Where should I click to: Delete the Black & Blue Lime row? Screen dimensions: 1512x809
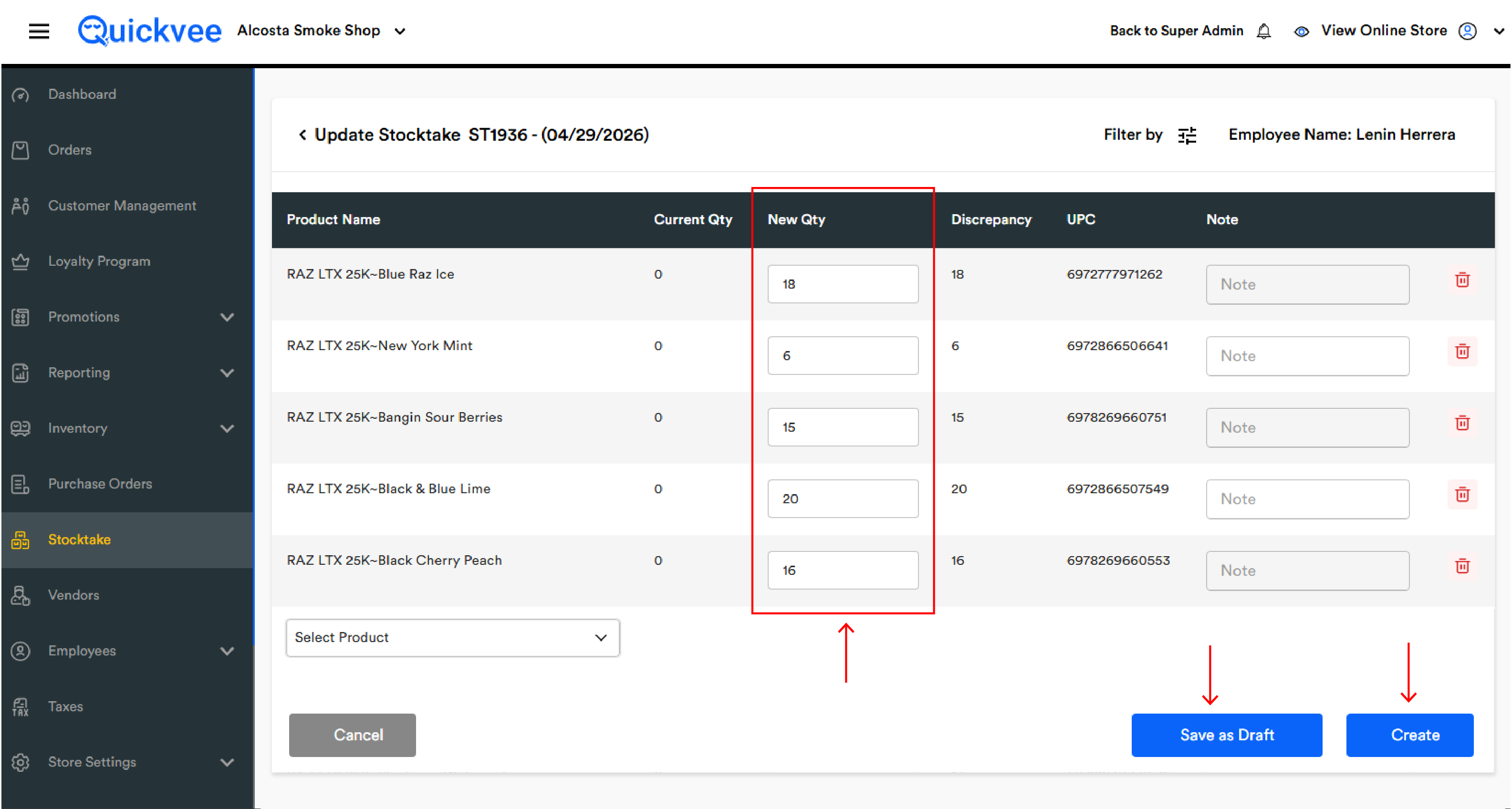tap(1462, 495)
